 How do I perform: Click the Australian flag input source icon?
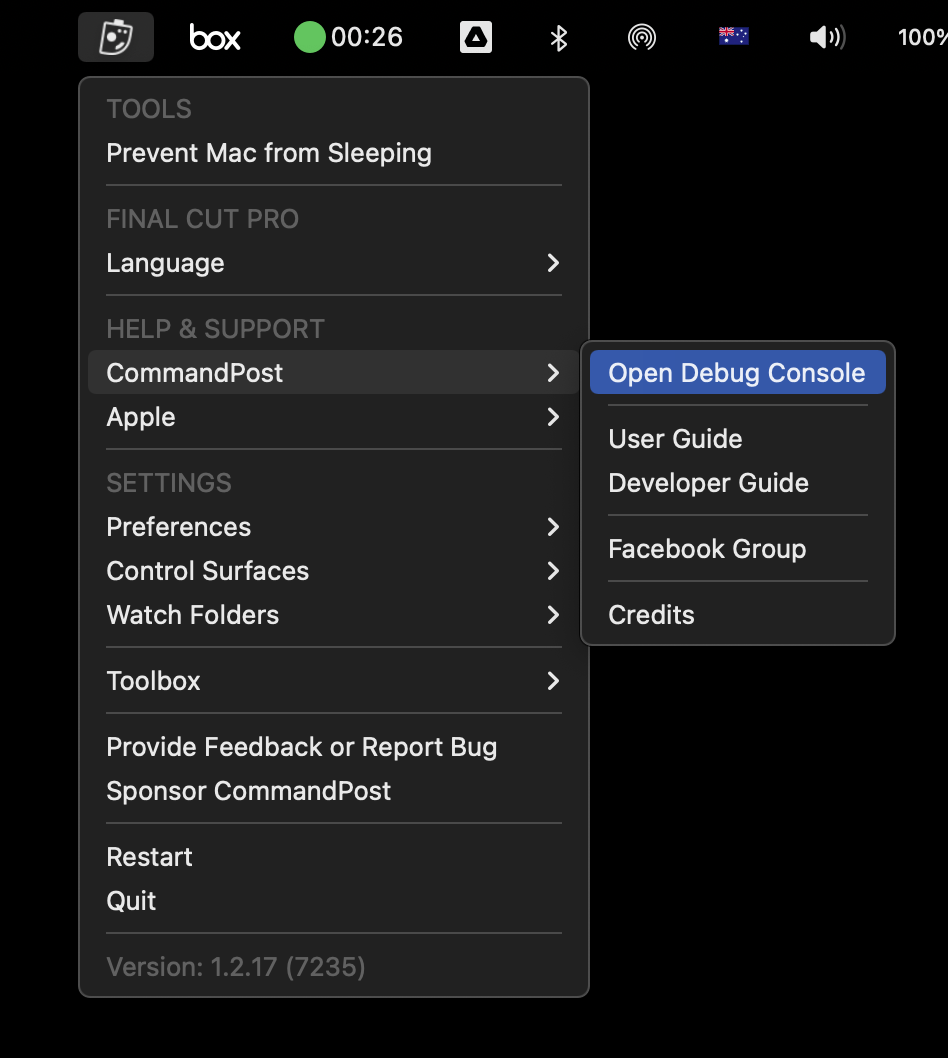(733, 36)
